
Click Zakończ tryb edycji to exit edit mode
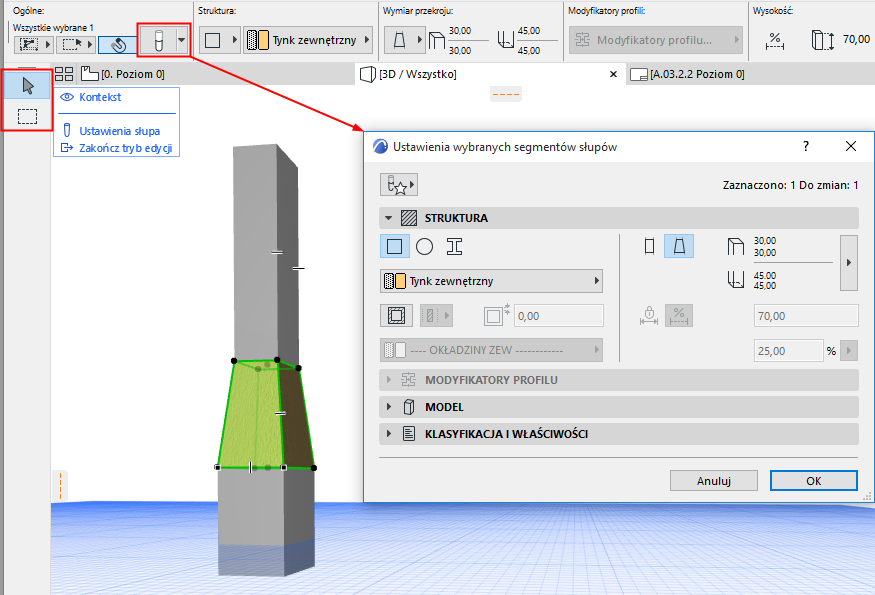coord(126,148)
